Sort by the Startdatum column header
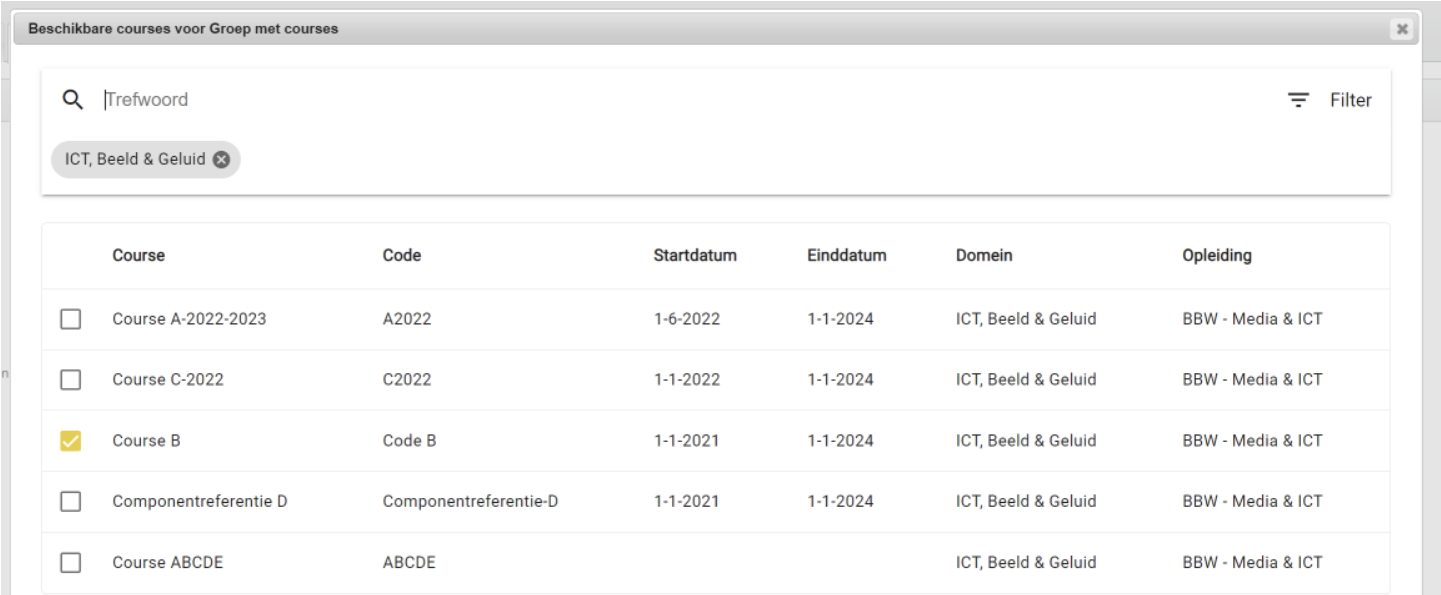The width and height of the screenshot is (1441, 595). tap(695, 255)
